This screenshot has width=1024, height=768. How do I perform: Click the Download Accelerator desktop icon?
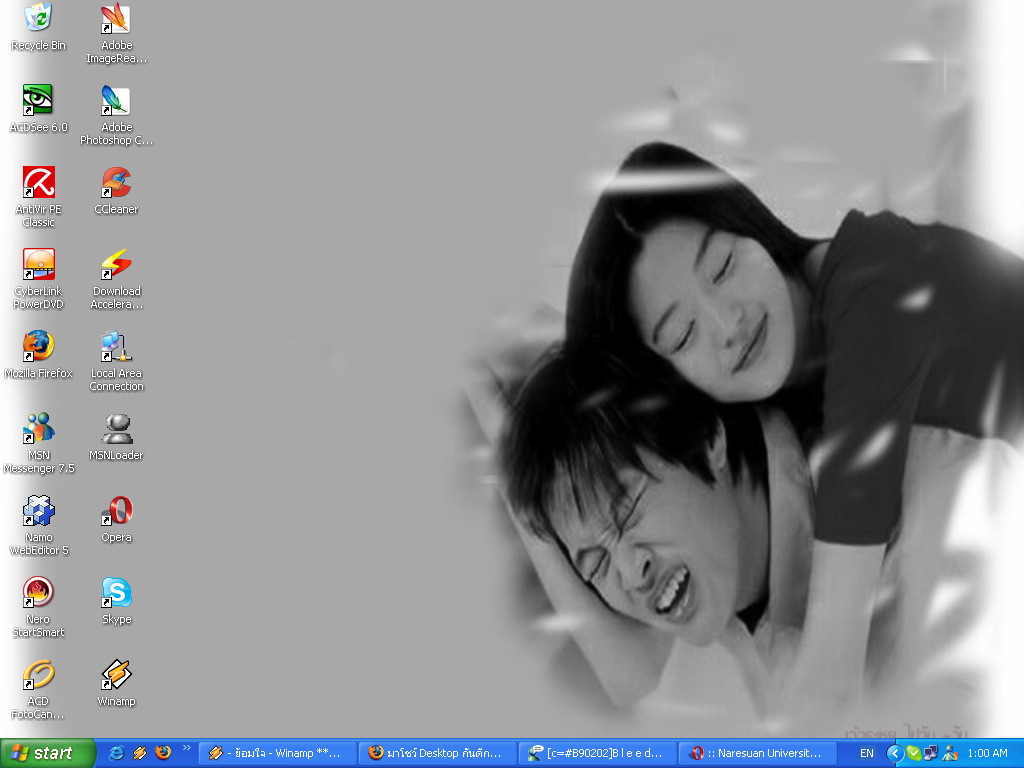click(x=116, y=280)
